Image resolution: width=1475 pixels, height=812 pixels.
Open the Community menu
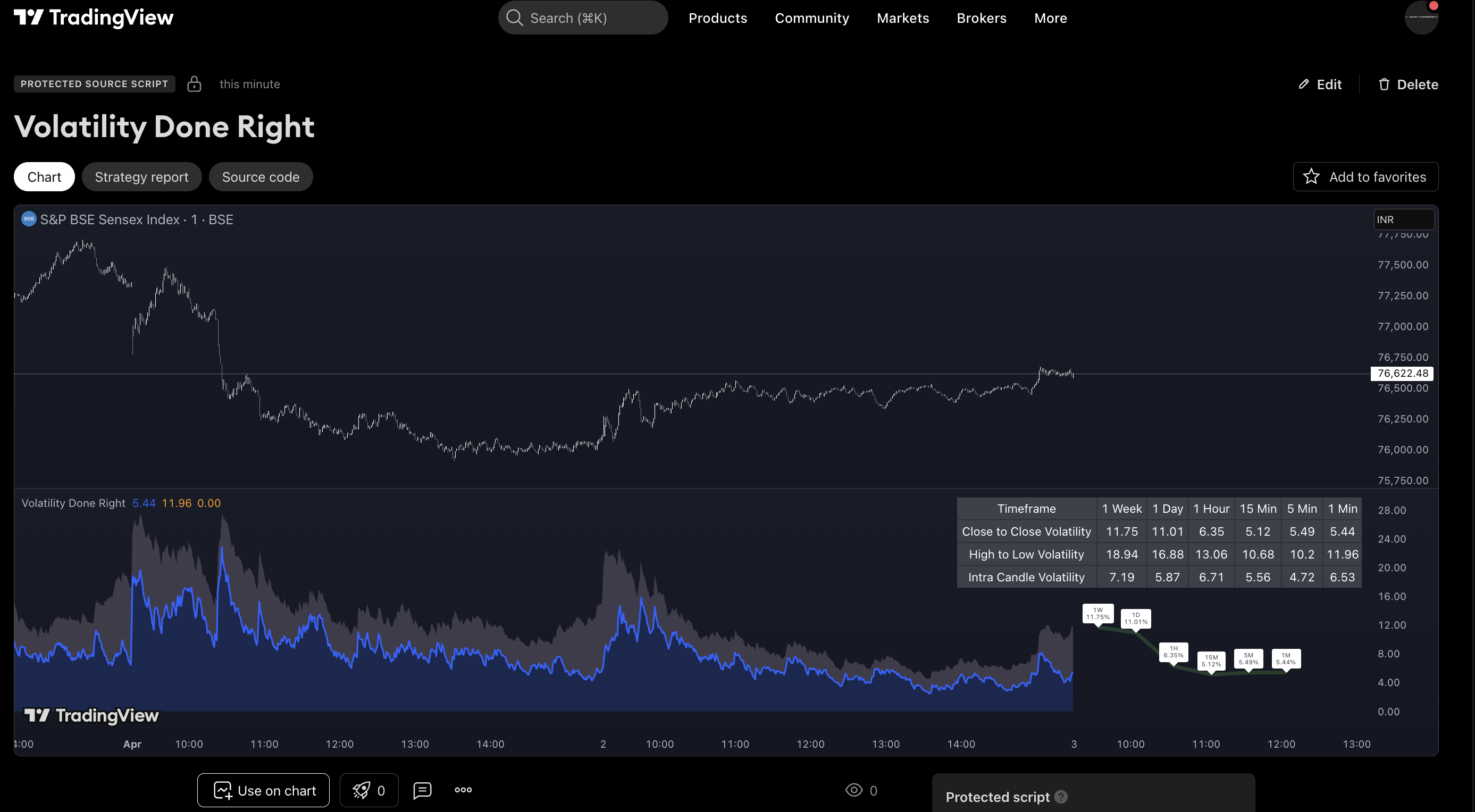812,18
